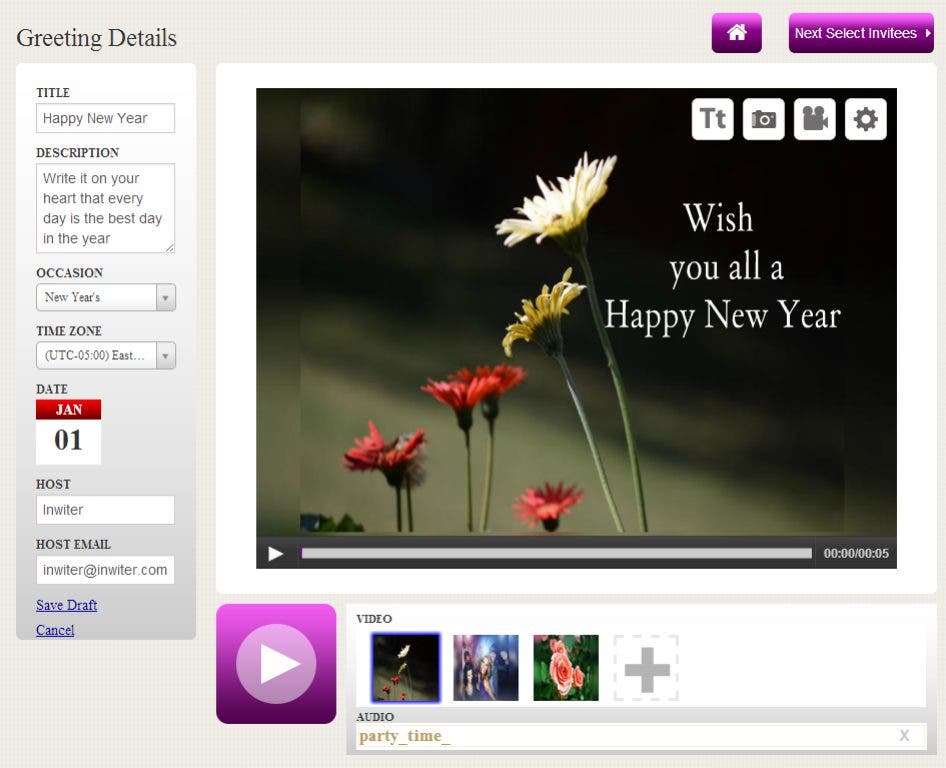Image resolution: width=946 pixels, height=768 pixels.
Task: Click the home icon button
Action: 736,33
